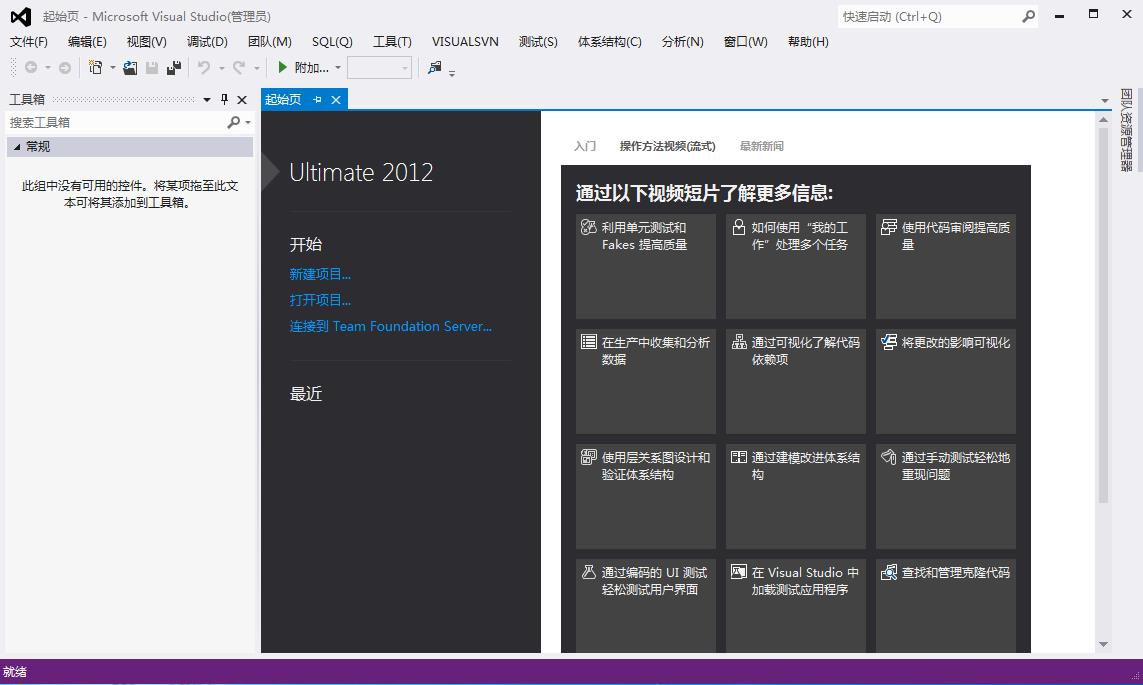The image size is (1143, 685).
Task: Open the 分析(N) menu
Action: (x=682, y=42)
